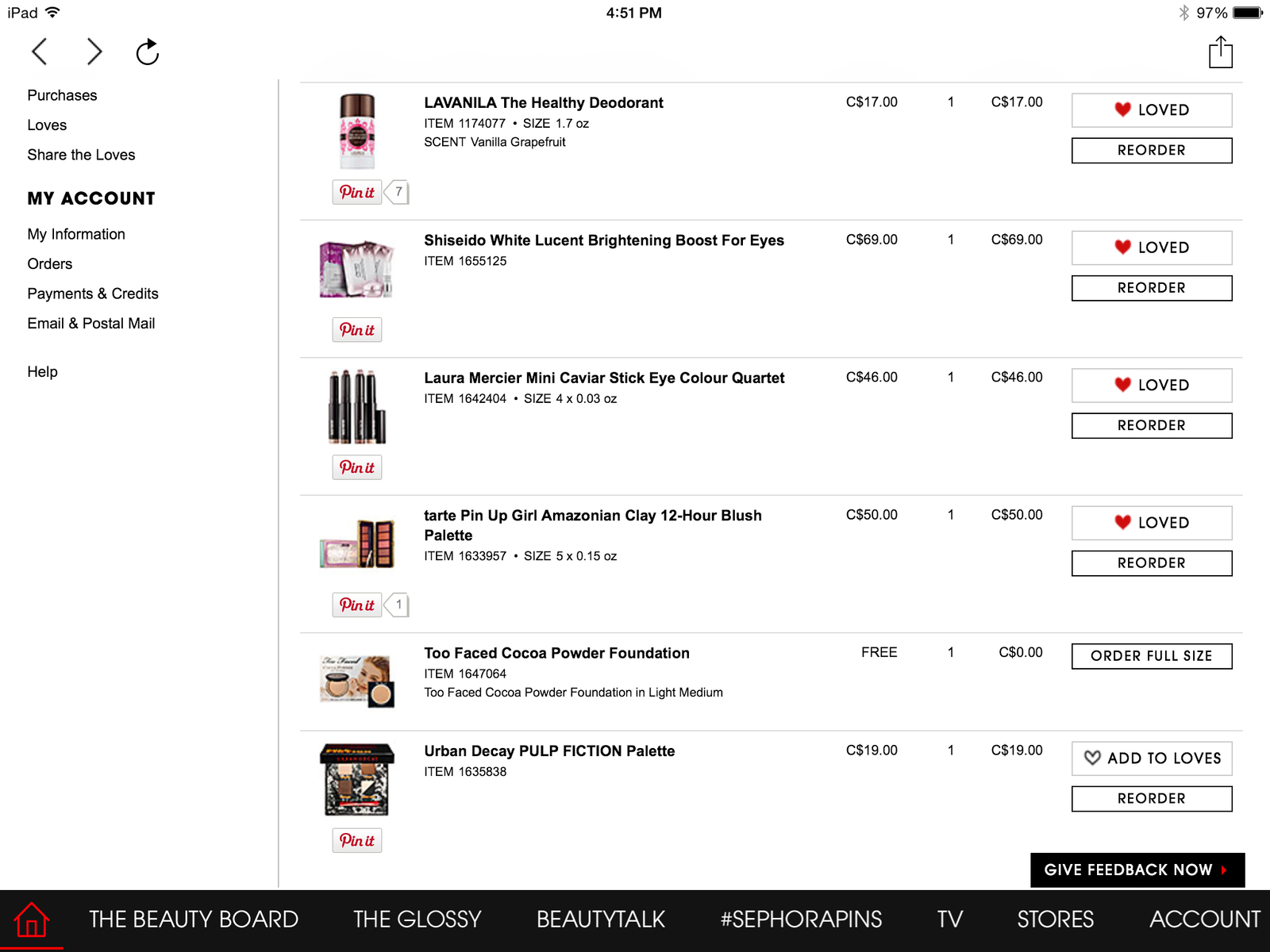Toggle LOVED on LAVANILA deodorant
Image resolution: width=1270 pixels, height=952 pixels.
1152,110
